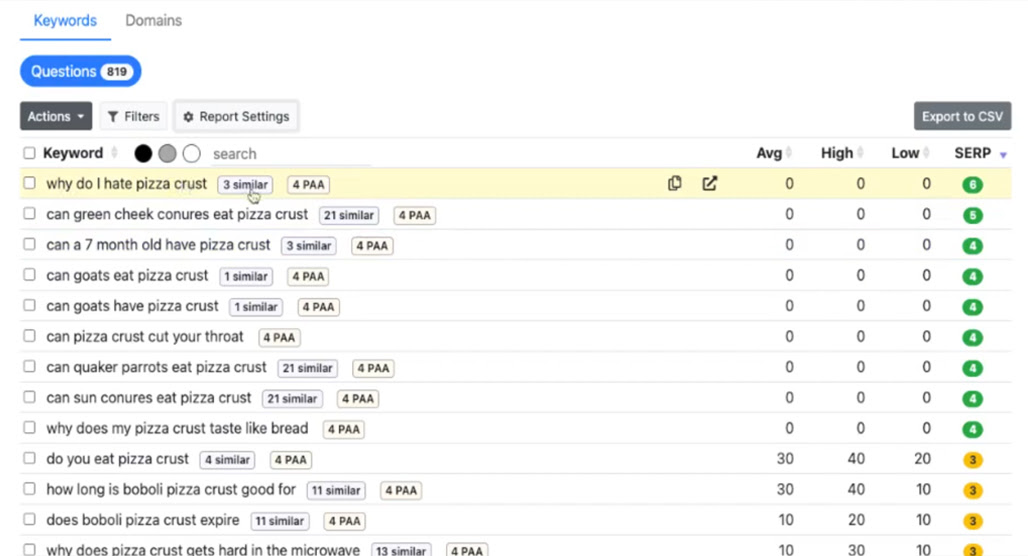Click SERP badge for 'can goats eat pizza crust'
The image size is (1028, 556).
pos(972,276)
